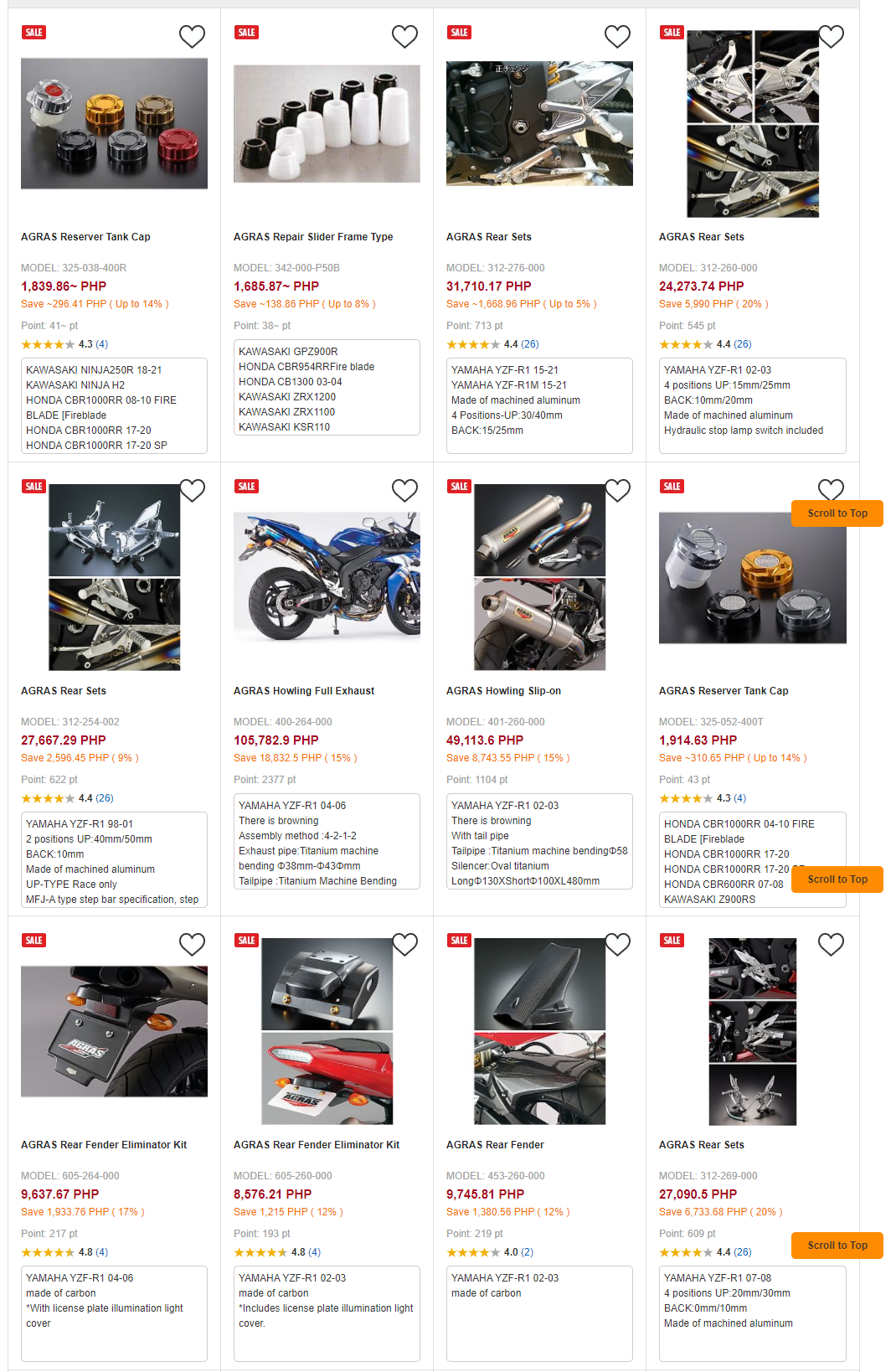Favorite the Reserver Tank Cap 325-038-400R heart

[193, 36]
